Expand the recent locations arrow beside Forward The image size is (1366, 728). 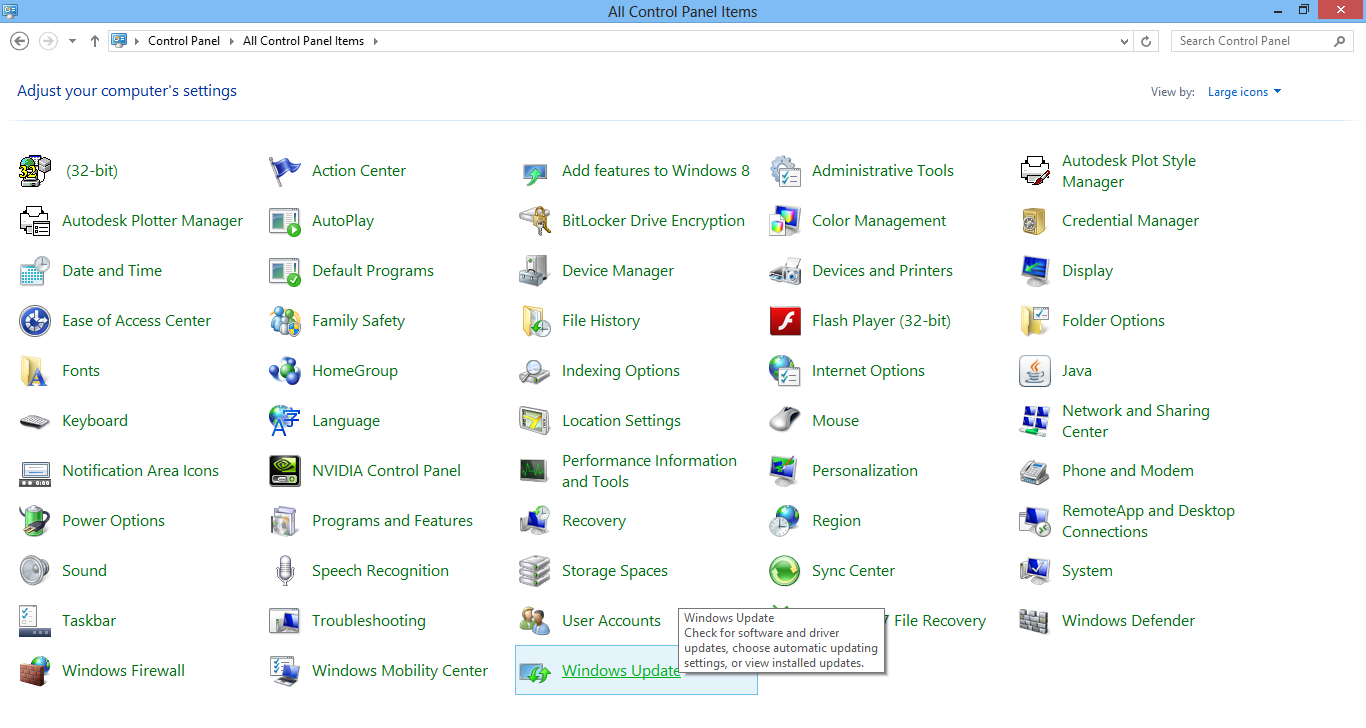(72, 41)
